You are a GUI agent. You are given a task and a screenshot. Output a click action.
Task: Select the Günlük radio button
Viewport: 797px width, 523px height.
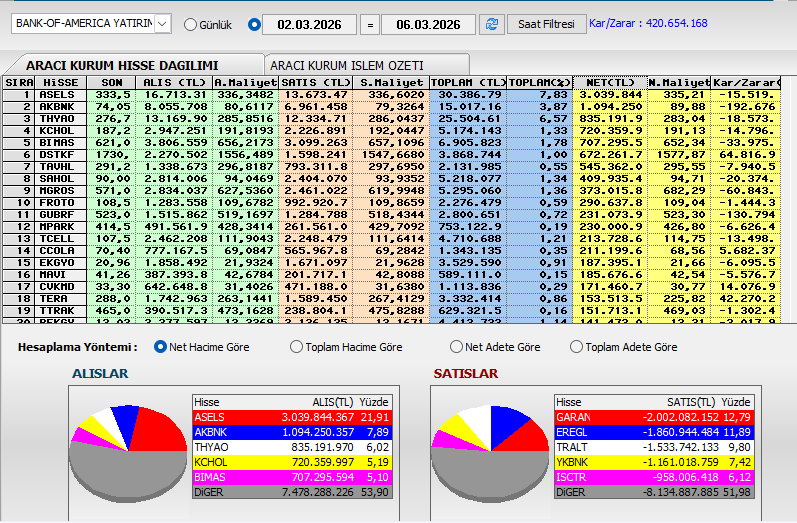tap(191, 24)
